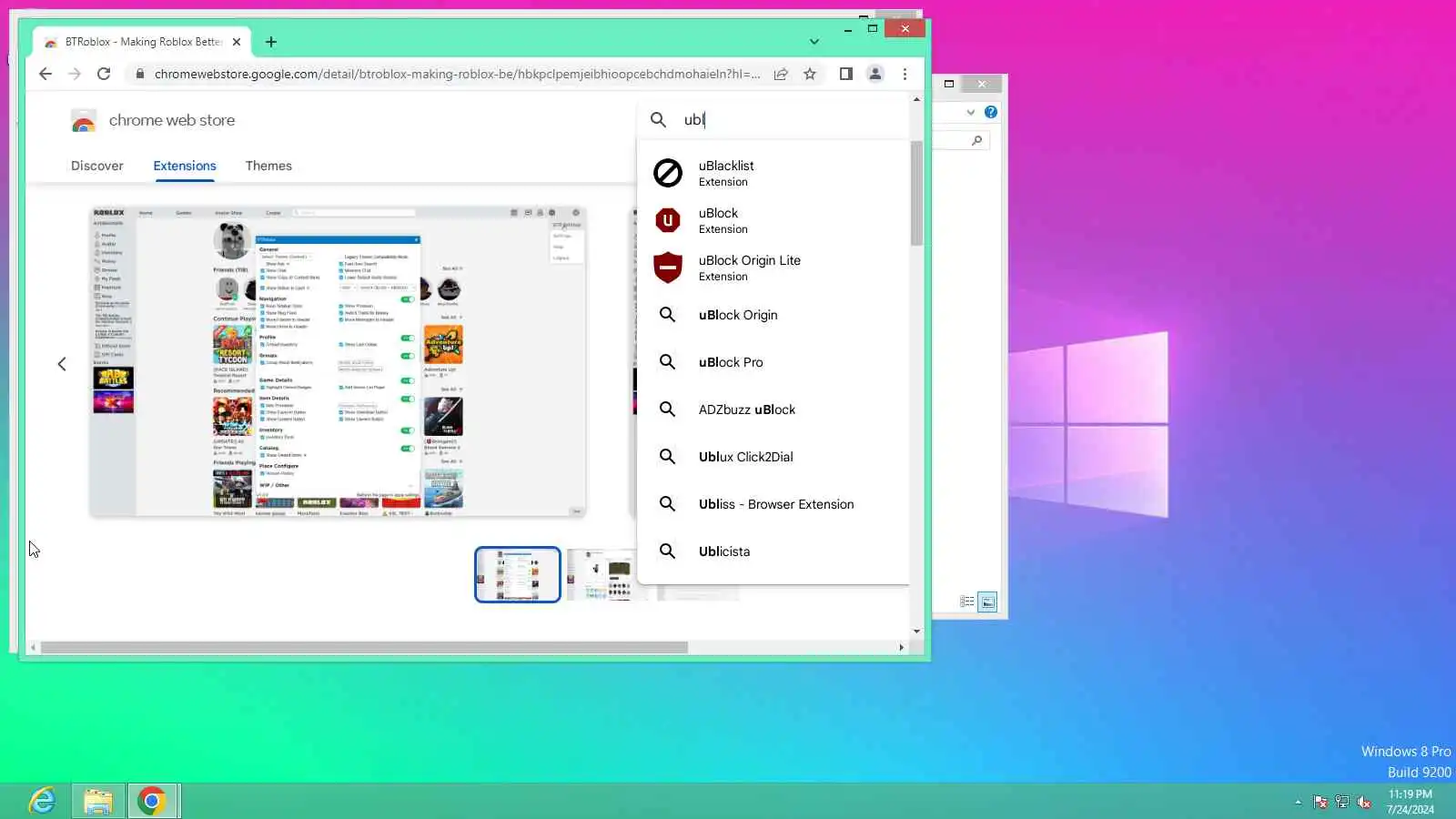The height and width of the screenshot is (819, 1456).
Task: Select the BTRoblox browser tab
Action: (x=143, y=42)
